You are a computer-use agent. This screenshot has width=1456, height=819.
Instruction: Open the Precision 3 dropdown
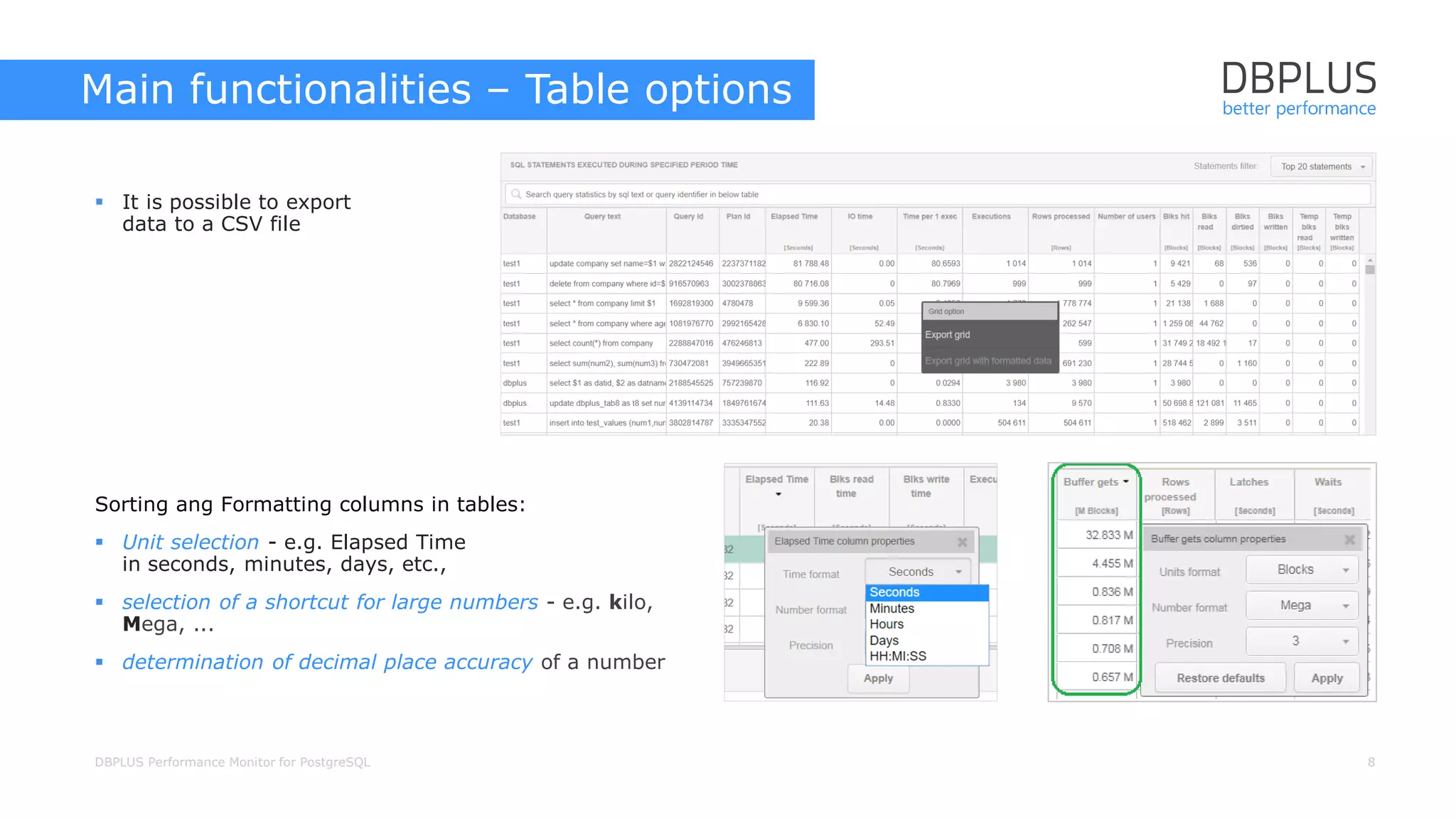[x=1302, y=641]
